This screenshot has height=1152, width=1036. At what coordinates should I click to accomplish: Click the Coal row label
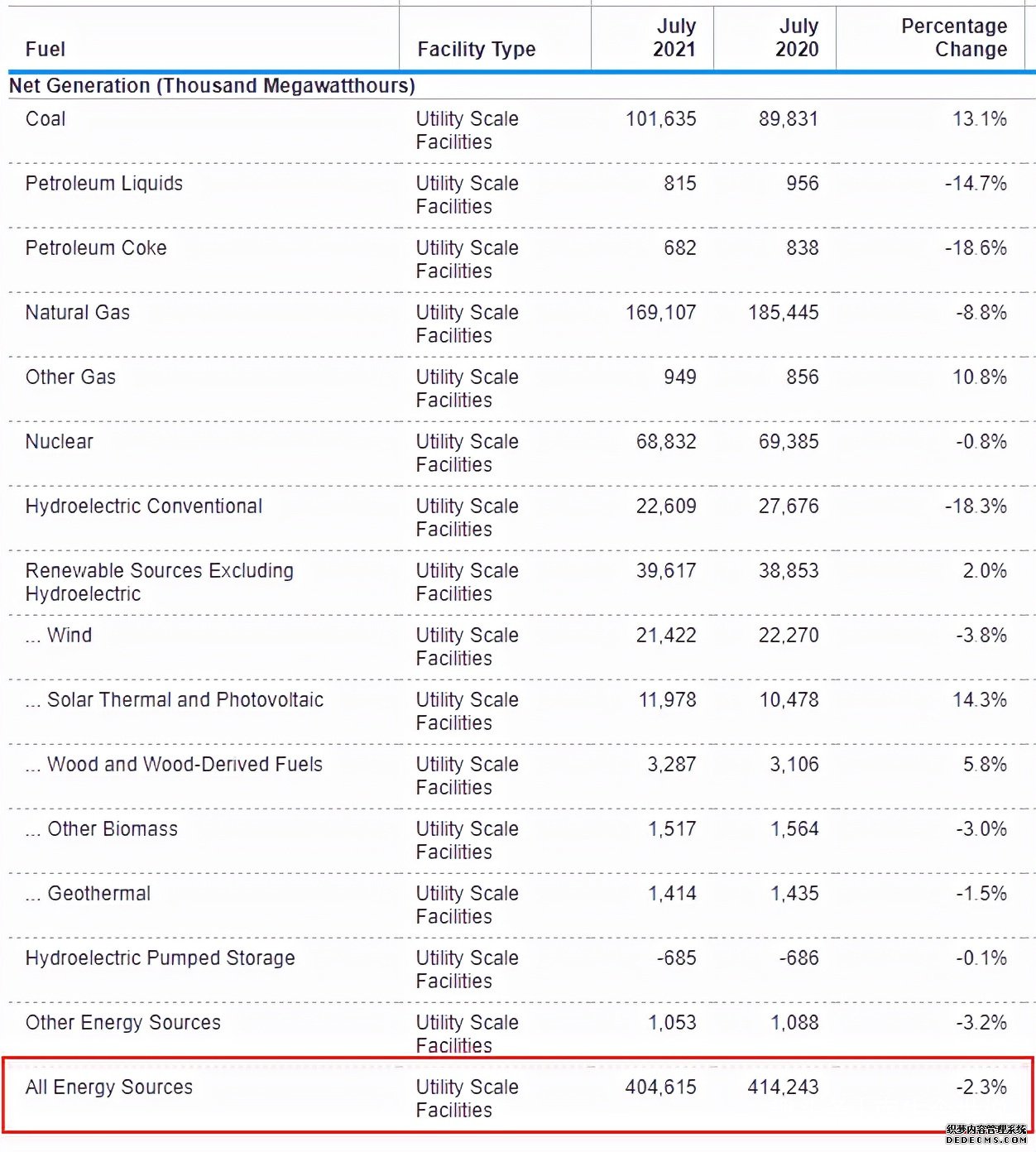coord(46,119)
